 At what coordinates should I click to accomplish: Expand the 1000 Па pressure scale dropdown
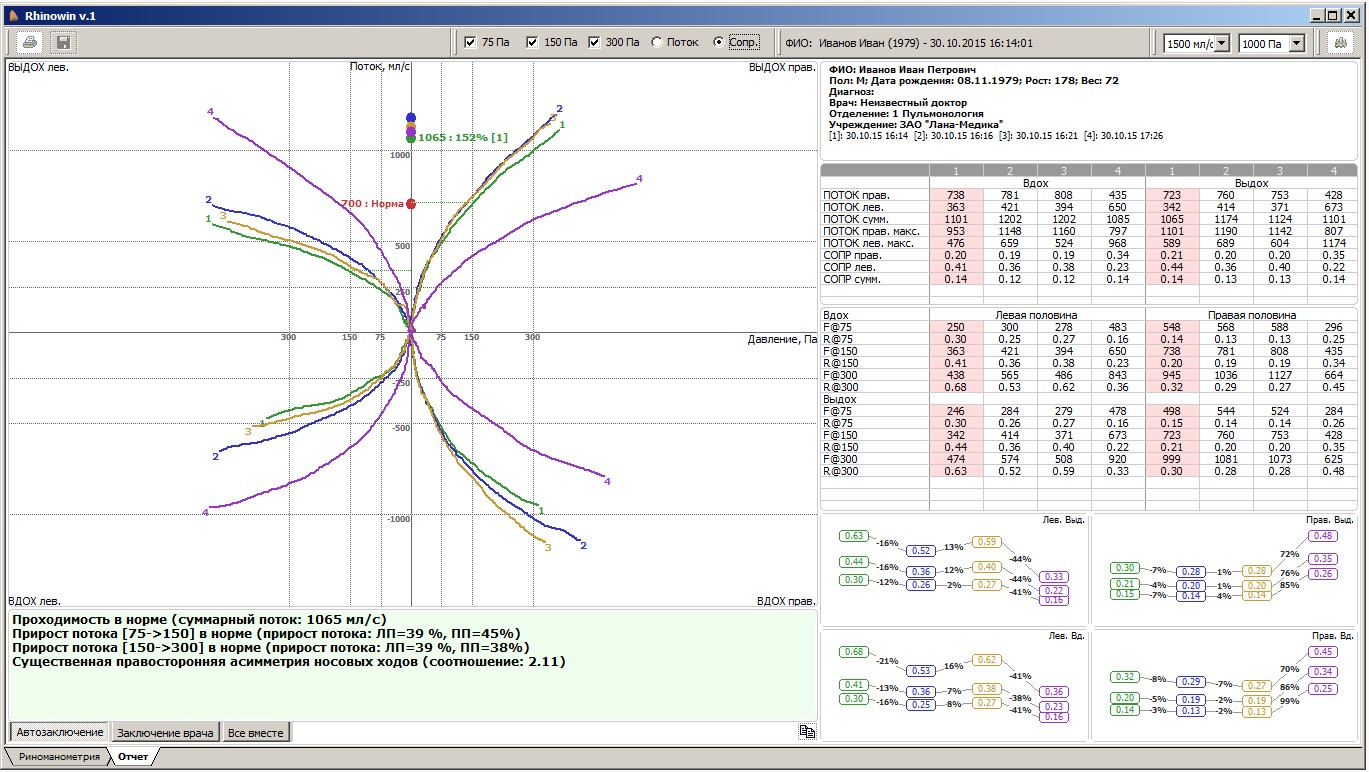coord(1296,44)
